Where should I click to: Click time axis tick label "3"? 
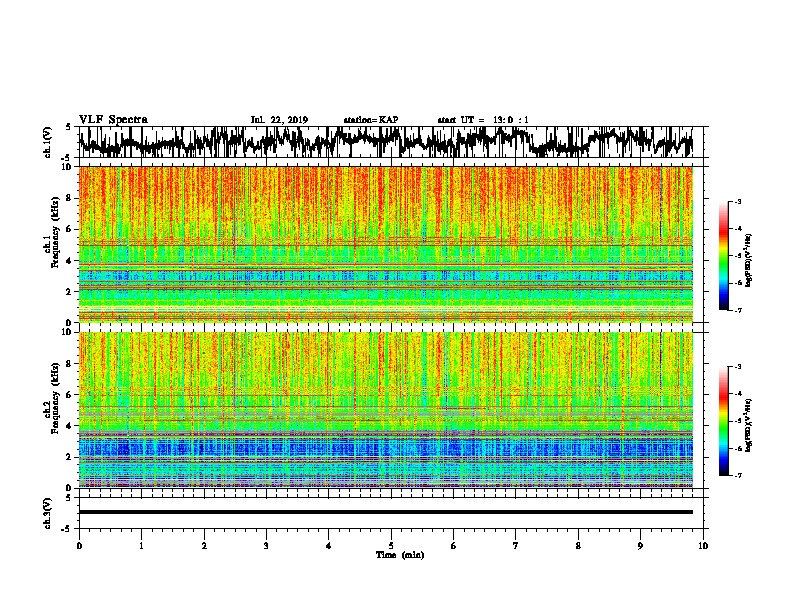(x=266, y=546)
